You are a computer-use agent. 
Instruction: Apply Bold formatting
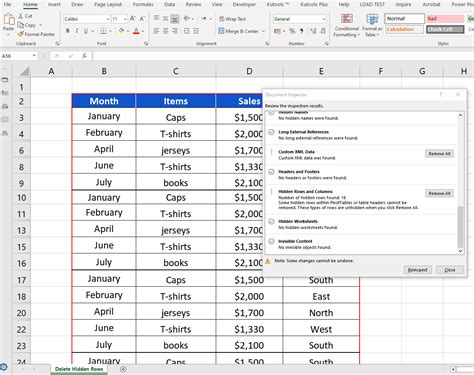[x=68, y=31]
